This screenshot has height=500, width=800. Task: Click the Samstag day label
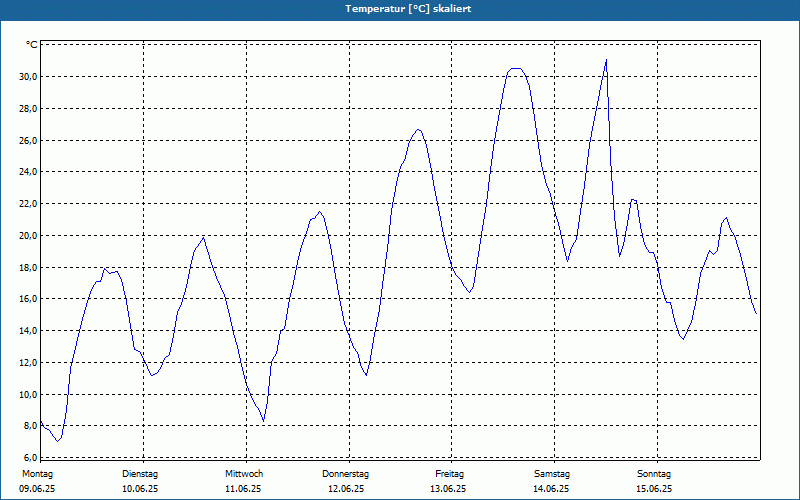552,474
